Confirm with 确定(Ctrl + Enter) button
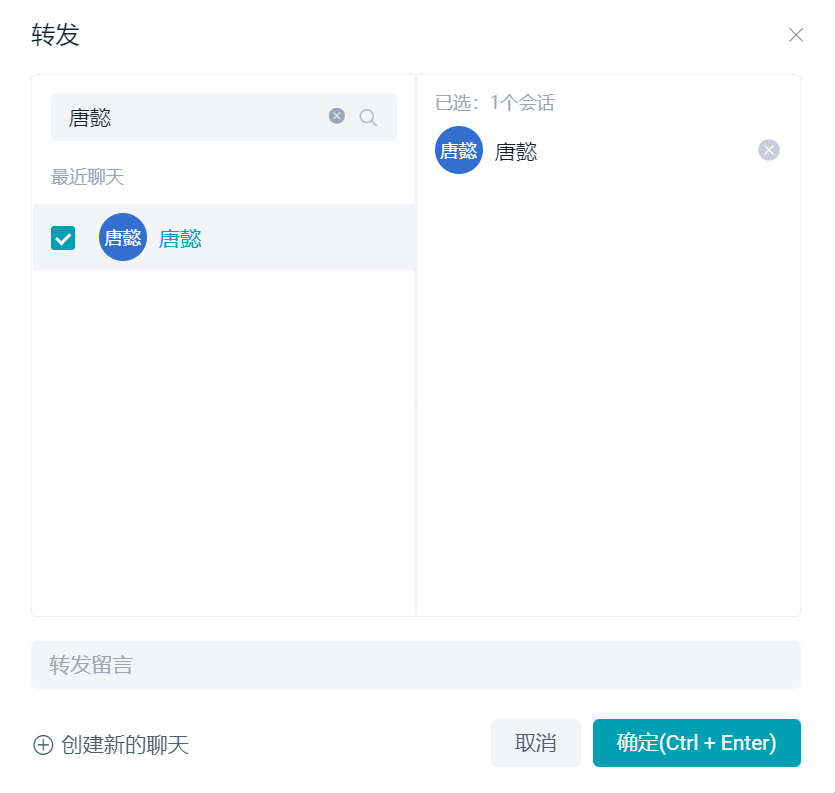This screenshot has width=835, height=793. 697,742
